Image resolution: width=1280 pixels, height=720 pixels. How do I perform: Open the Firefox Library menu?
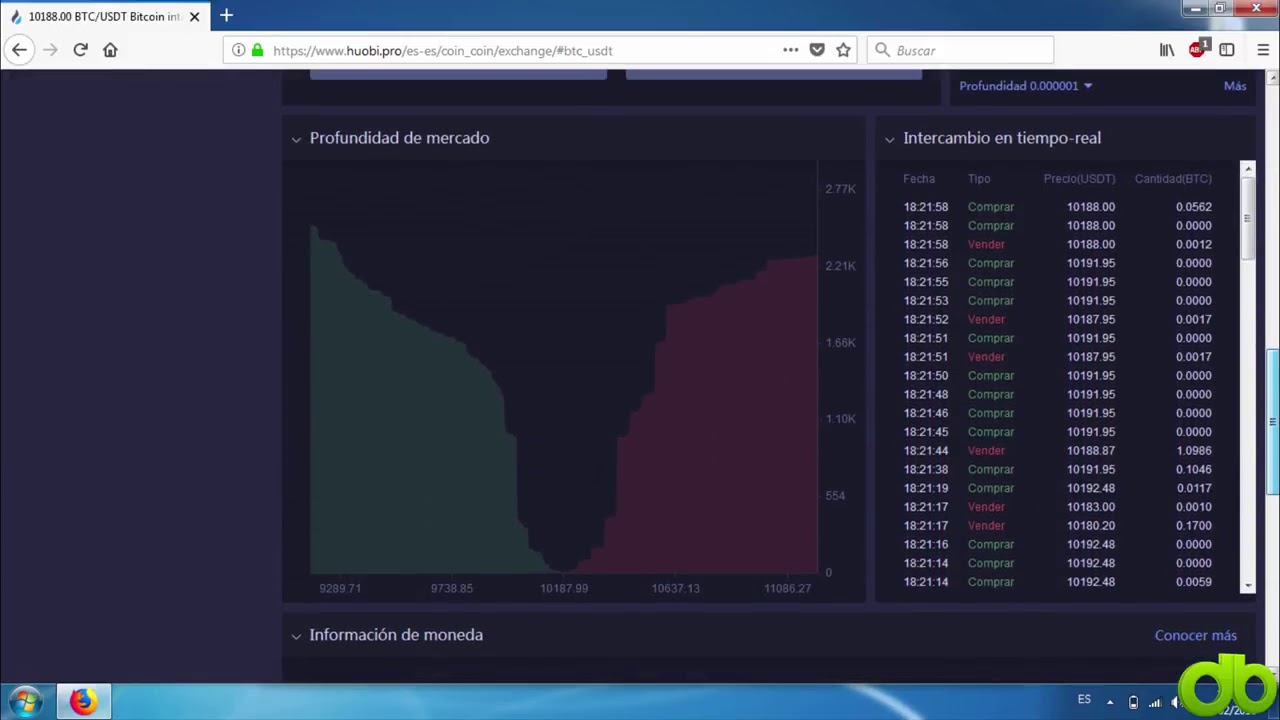1167,50
